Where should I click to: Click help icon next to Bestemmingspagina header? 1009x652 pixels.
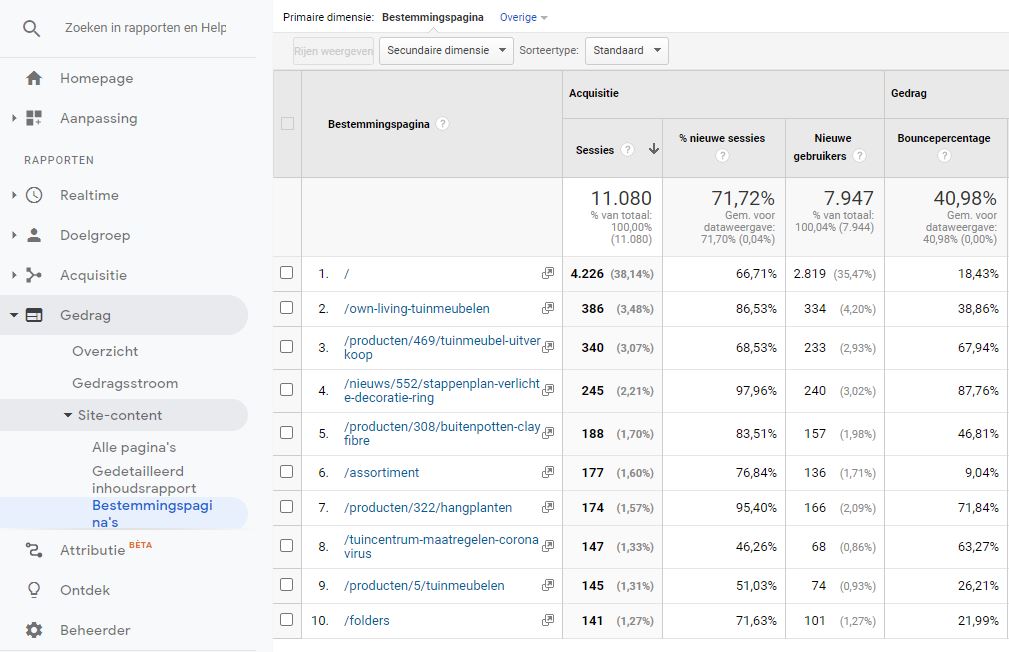coord(442,124)
